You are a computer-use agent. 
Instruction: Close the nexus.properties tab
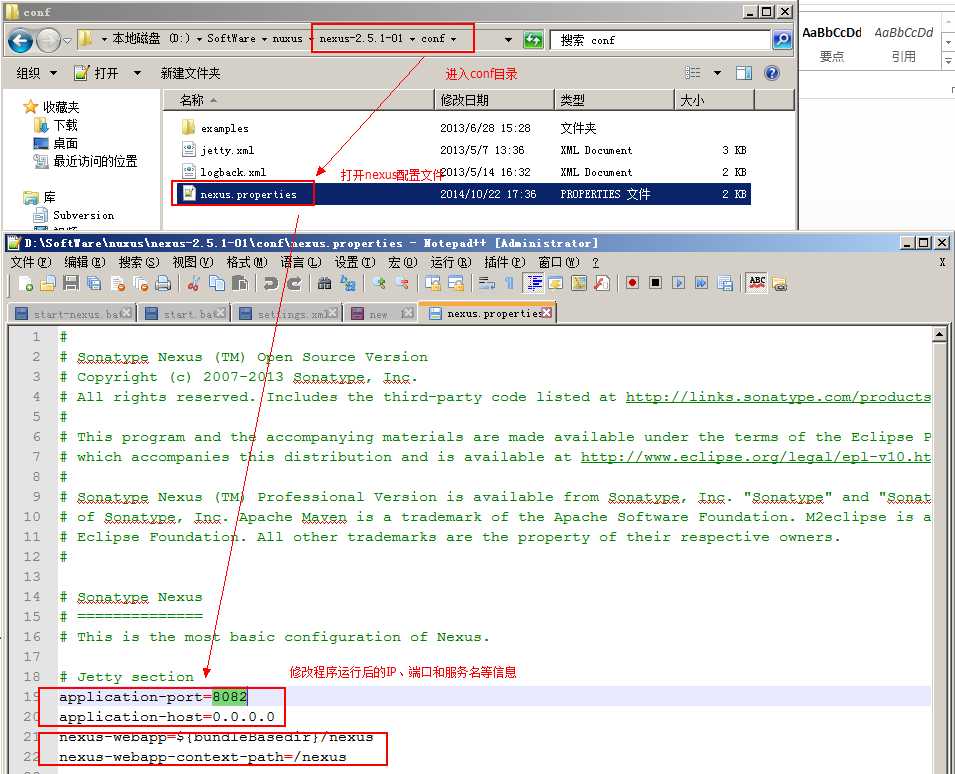[x=547, y=312]
